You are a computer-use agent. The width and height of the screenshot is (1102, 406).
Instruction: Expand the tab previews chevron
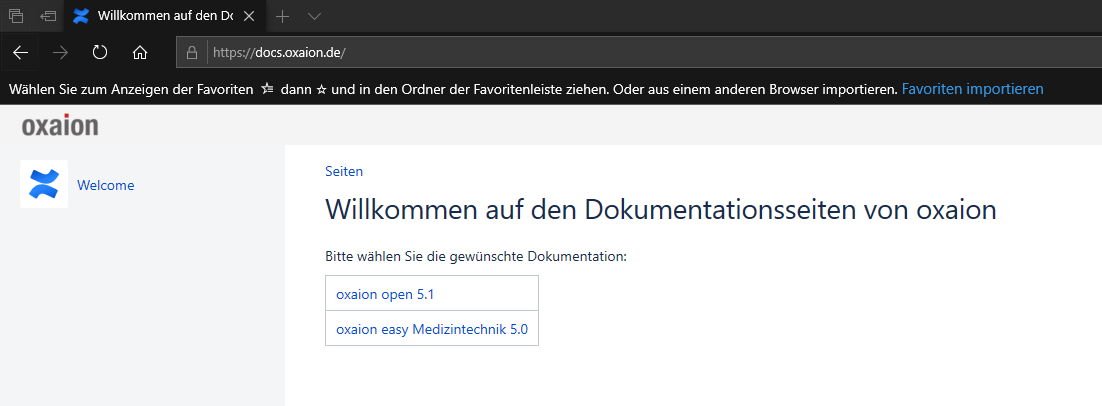click(314, 16)
